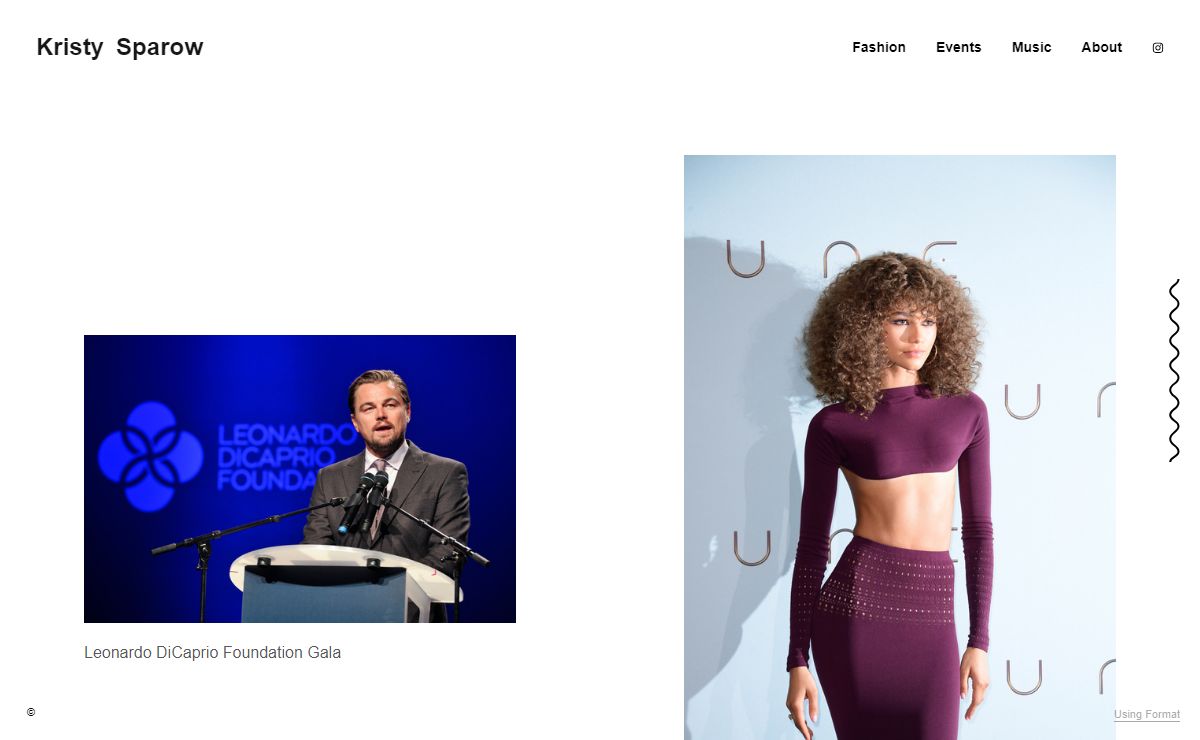Select Music in the navigation
This screenshot has width=1200, height=740.
coord(1031,47)
